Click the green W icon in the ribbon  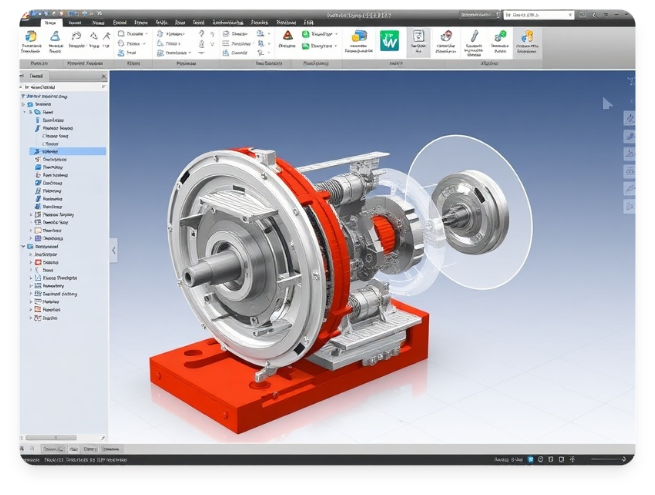pos(390,40)
